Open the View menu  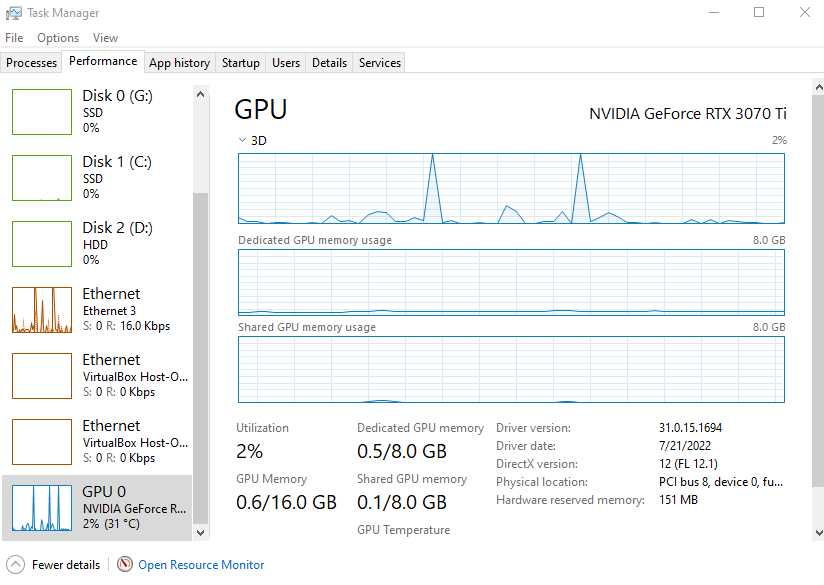105,38
